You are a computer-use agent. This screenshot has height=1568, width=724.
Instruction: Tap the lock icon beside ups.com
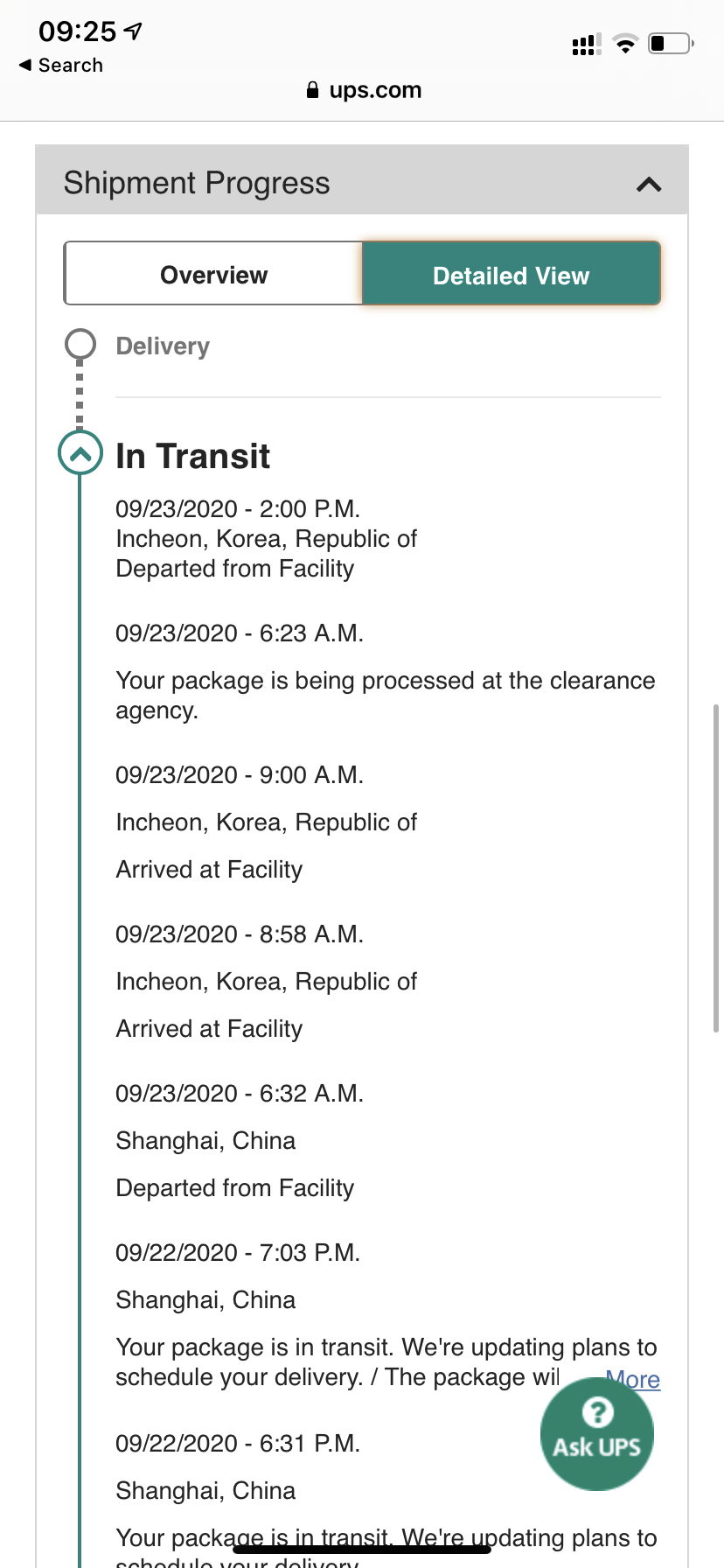coord(312,90)
